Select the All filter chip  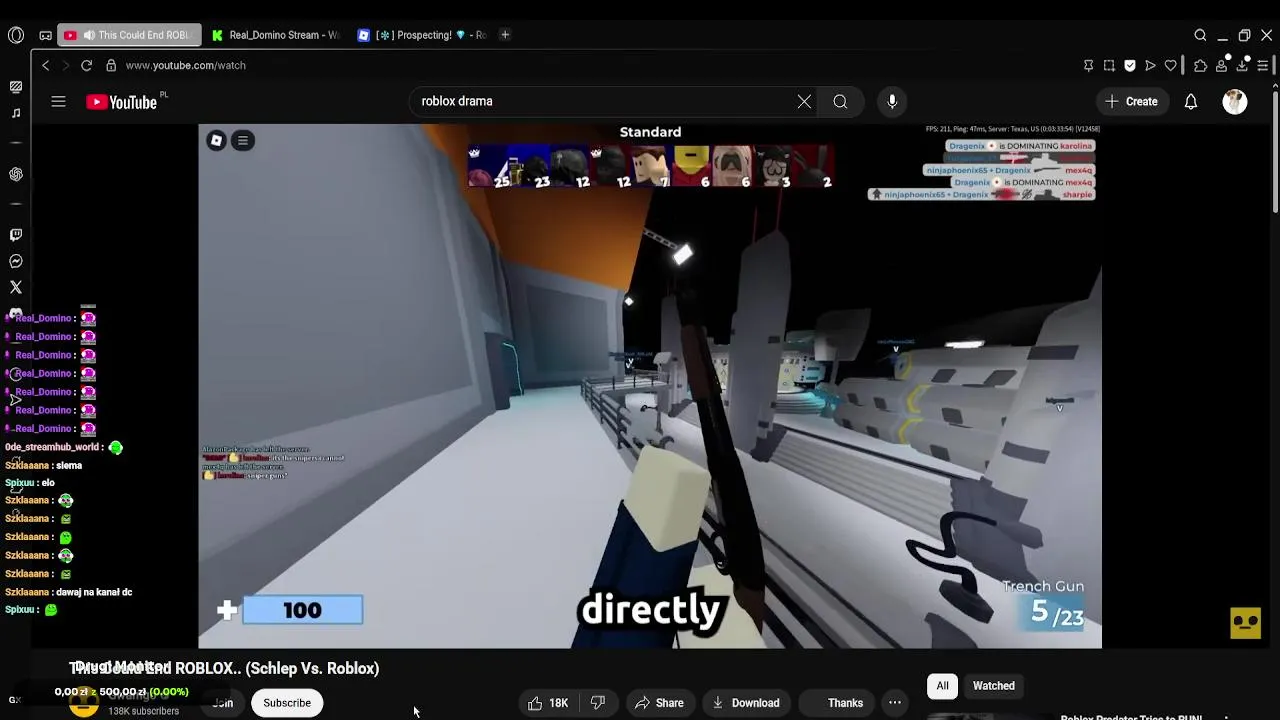pos(942,686)
